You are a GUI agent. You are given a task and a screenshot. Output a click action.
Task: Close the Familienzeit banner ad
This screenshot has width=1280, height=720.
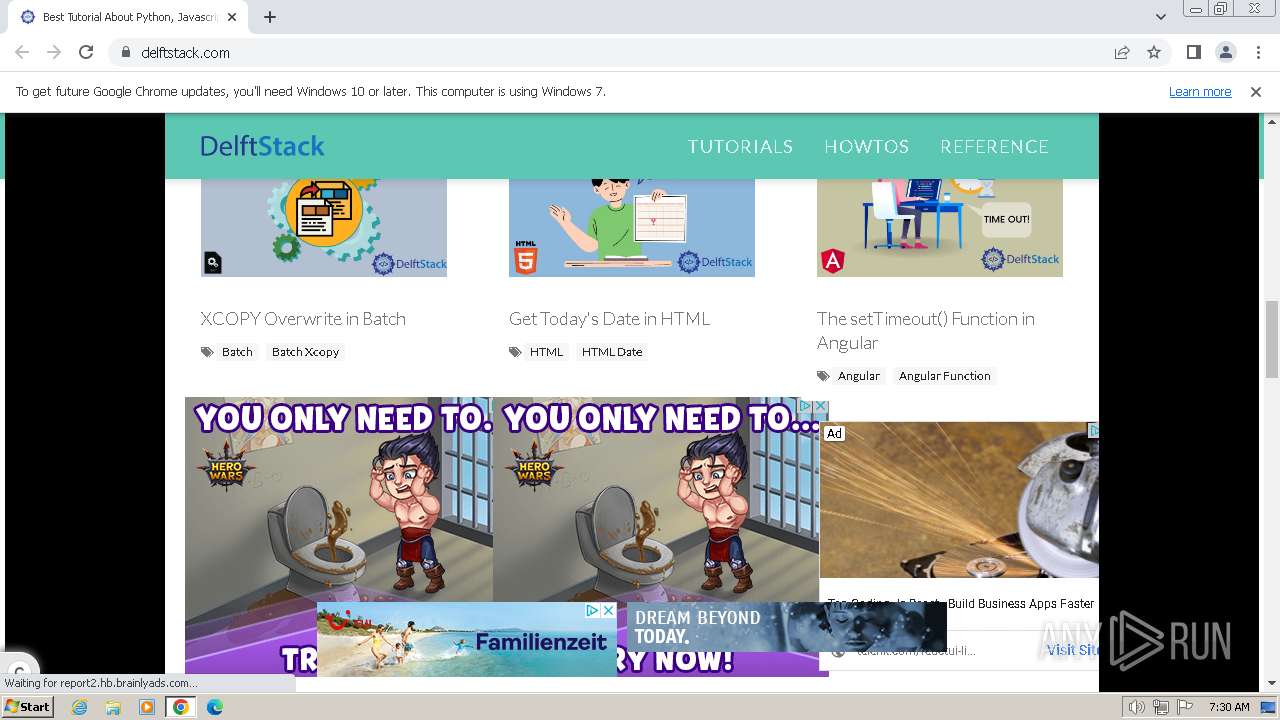[x=608, y=610]
